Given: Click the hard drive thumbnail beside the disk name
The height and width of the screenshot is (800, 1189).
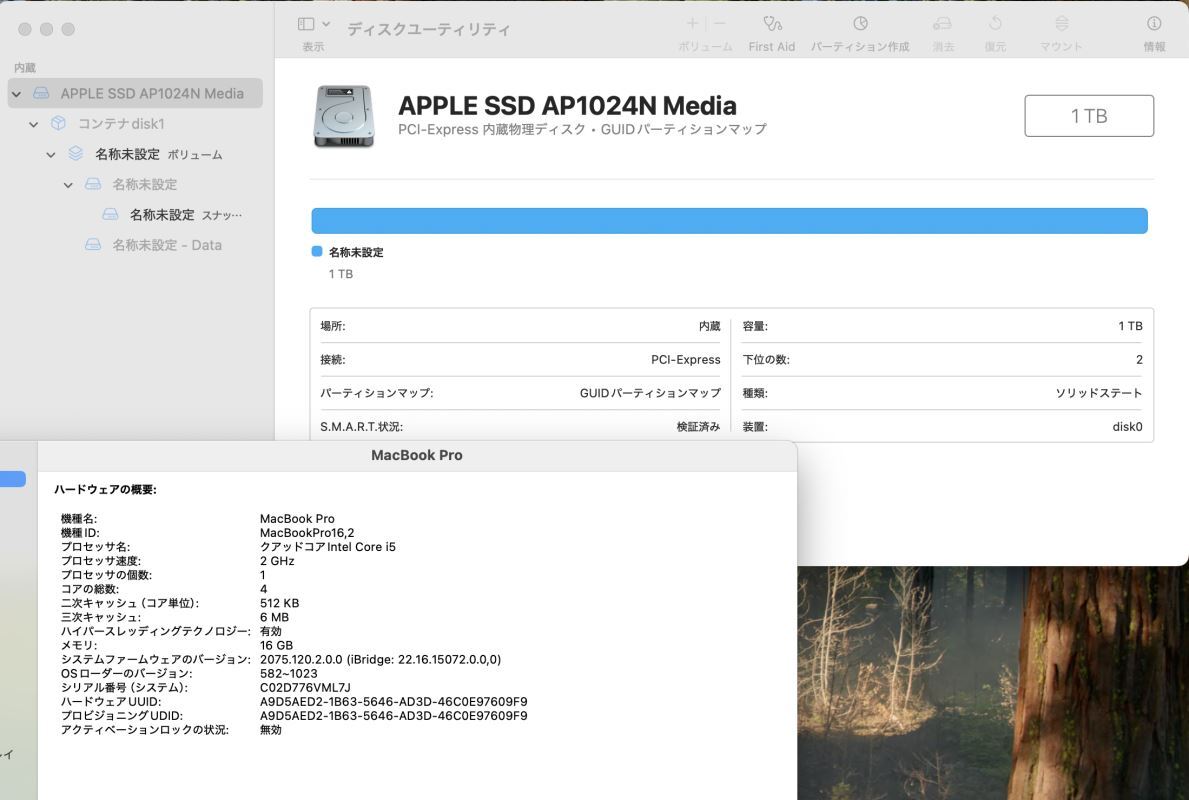Looking at the screenshot, I should [x=344, y=116].
